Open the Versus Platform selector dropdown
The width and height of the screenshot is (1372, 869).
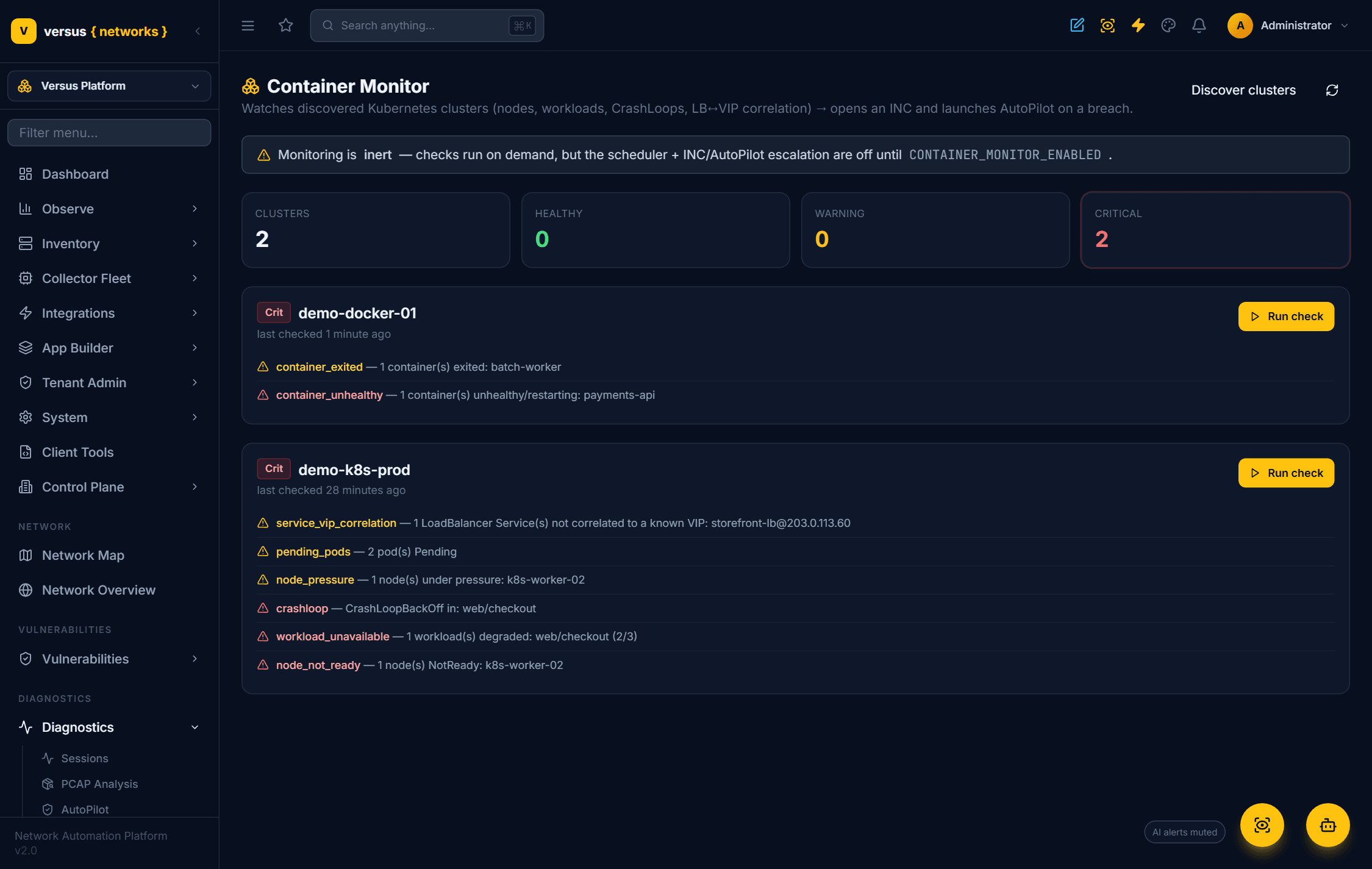[109, 86]
